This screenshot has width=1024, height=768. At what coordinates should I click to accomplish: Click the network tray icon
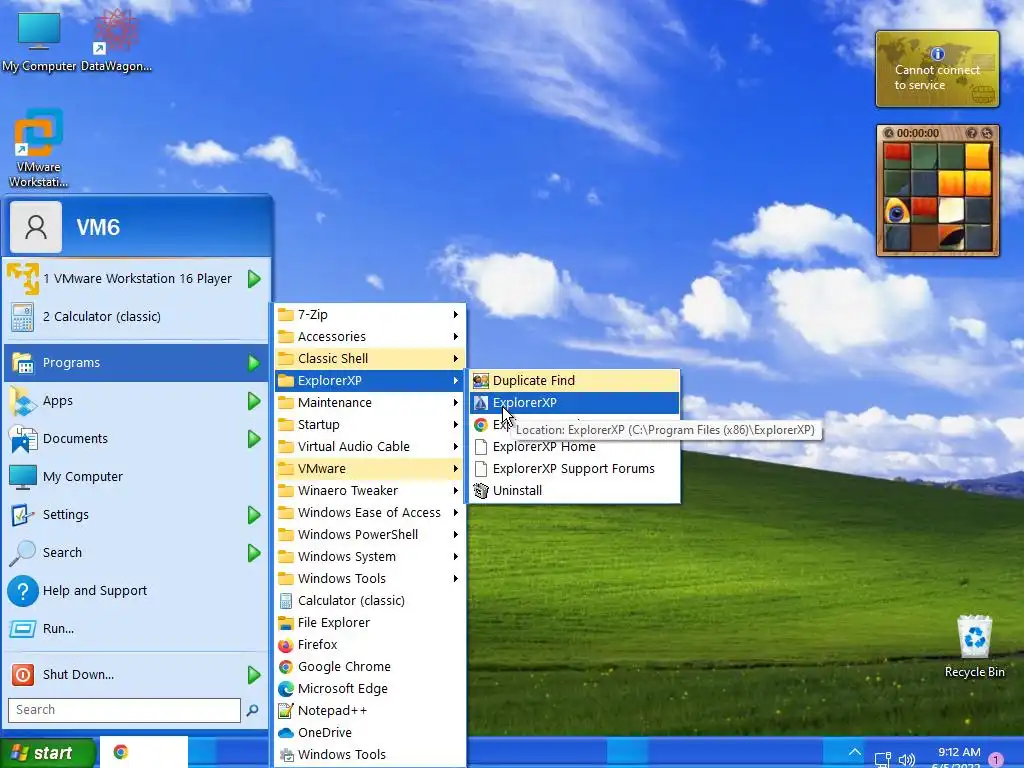[x=883, y=760]
